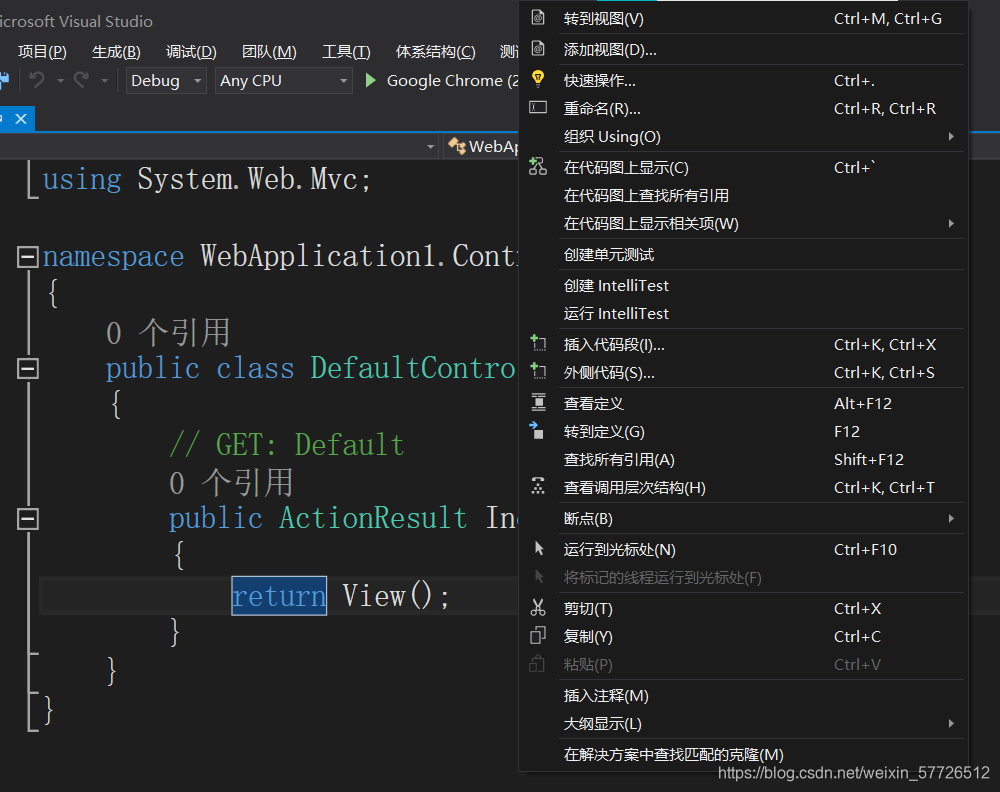Select 在代码图上查找所有引用 entry
1000x792 pixels.
coord(744,195)
